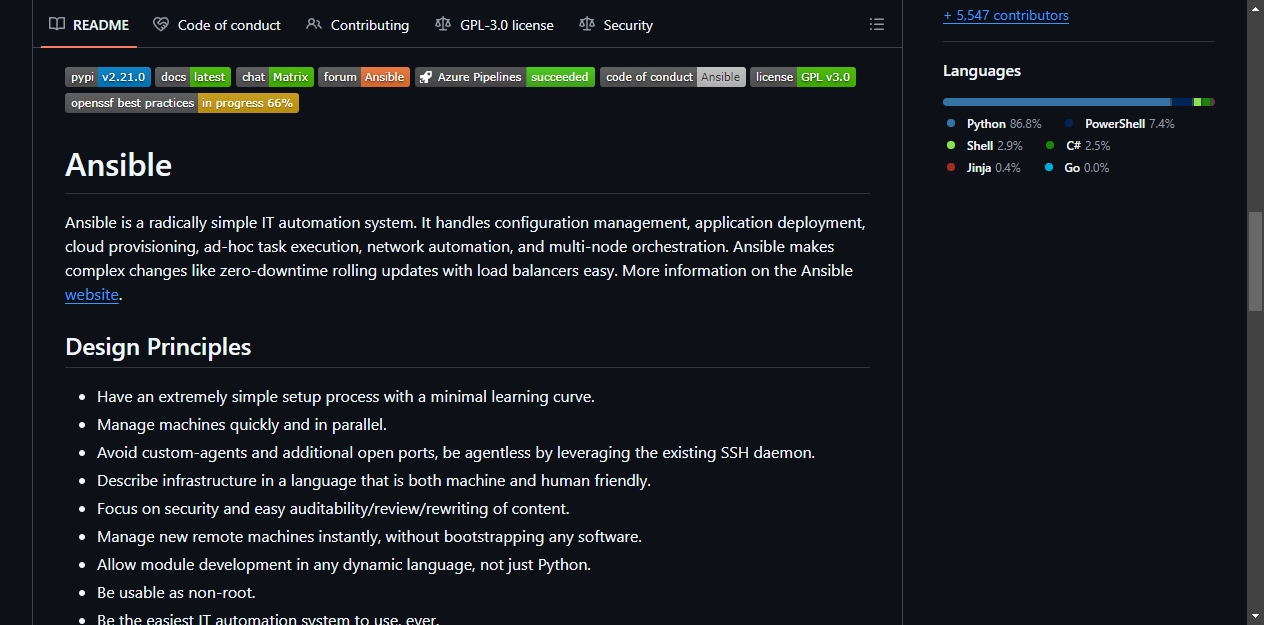Click the Ansible heading

(x=118, y=165)
